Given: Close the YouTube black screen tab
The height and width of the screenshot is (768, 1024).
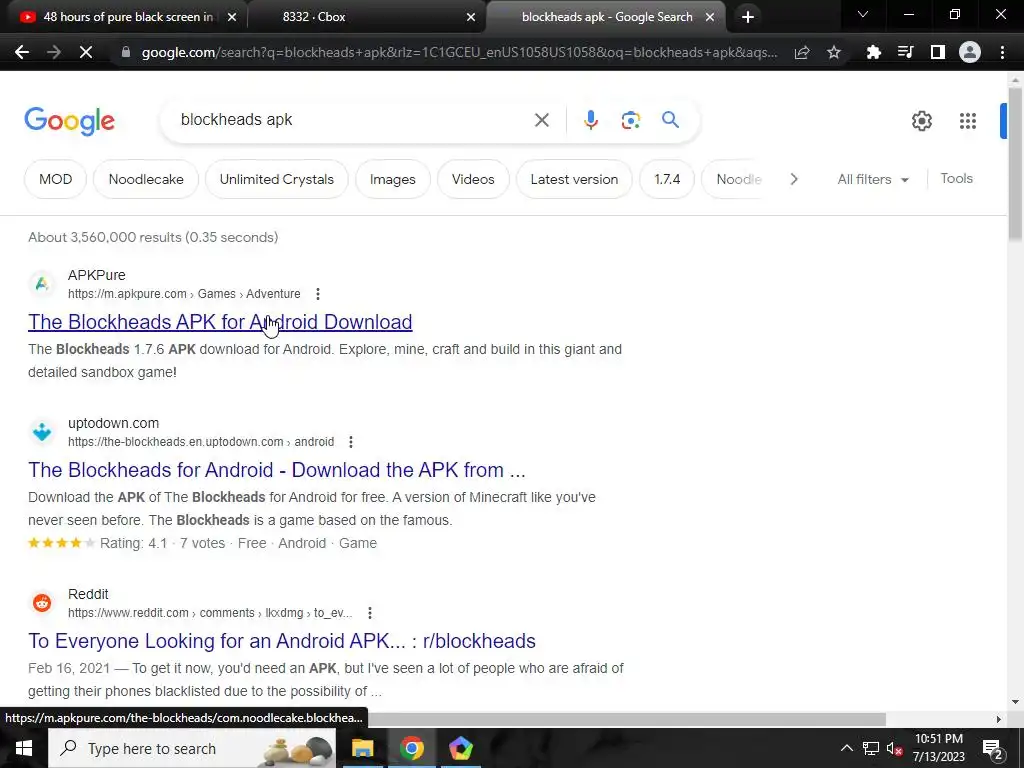Looking at the screenshot, I should click(x=232, y=18).
